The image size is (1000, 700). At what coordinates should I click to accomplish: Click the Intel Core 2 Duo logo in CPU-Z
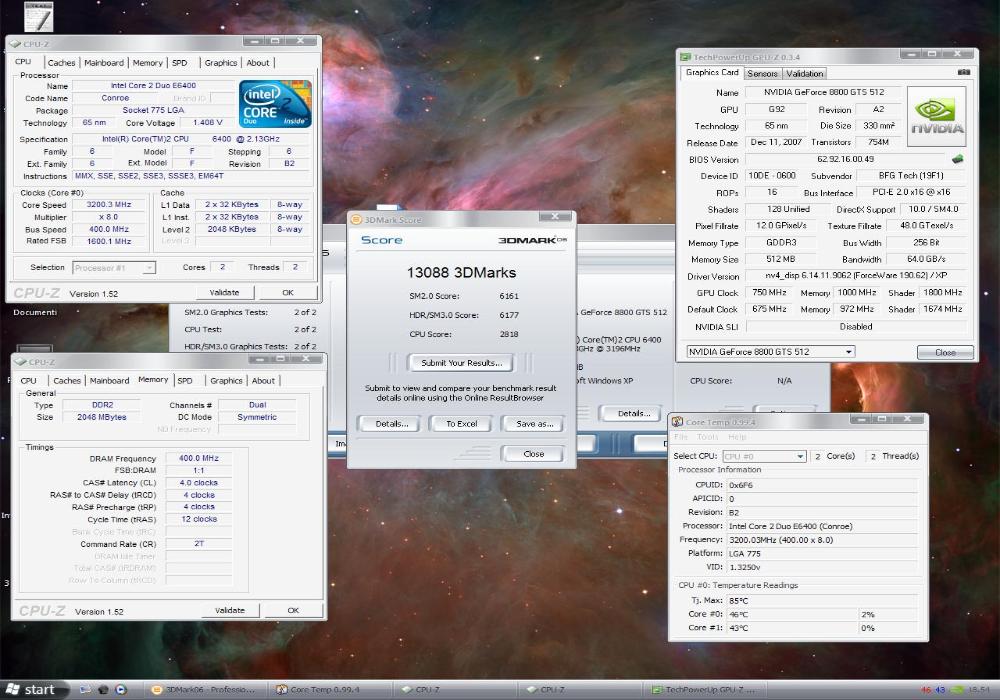tap(275, 104)
